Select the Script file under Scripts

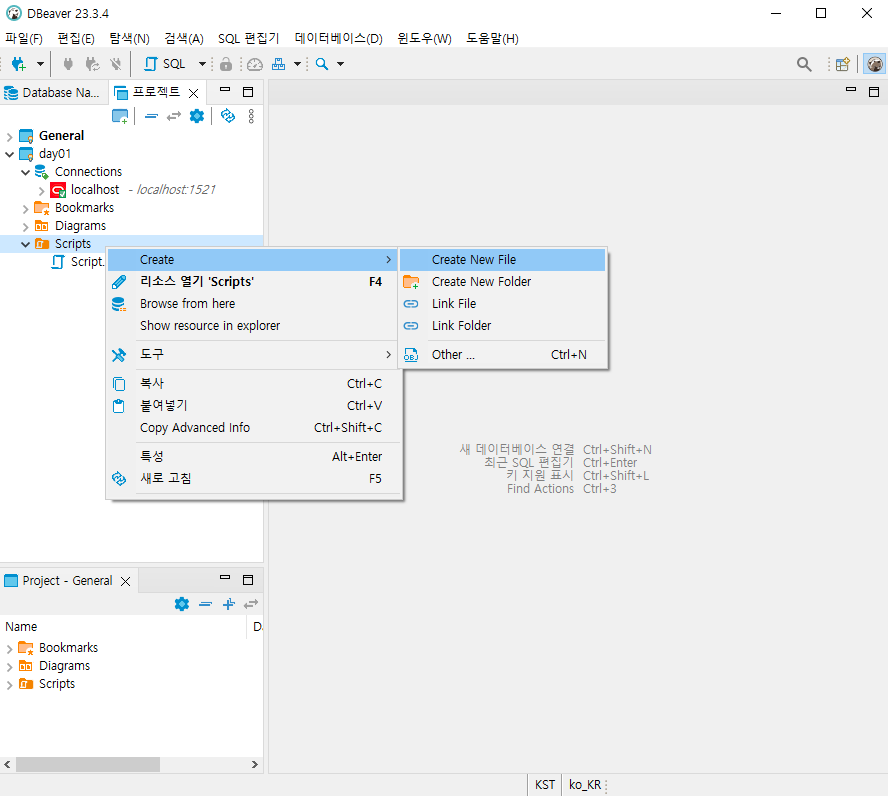(x=78, y=262)
